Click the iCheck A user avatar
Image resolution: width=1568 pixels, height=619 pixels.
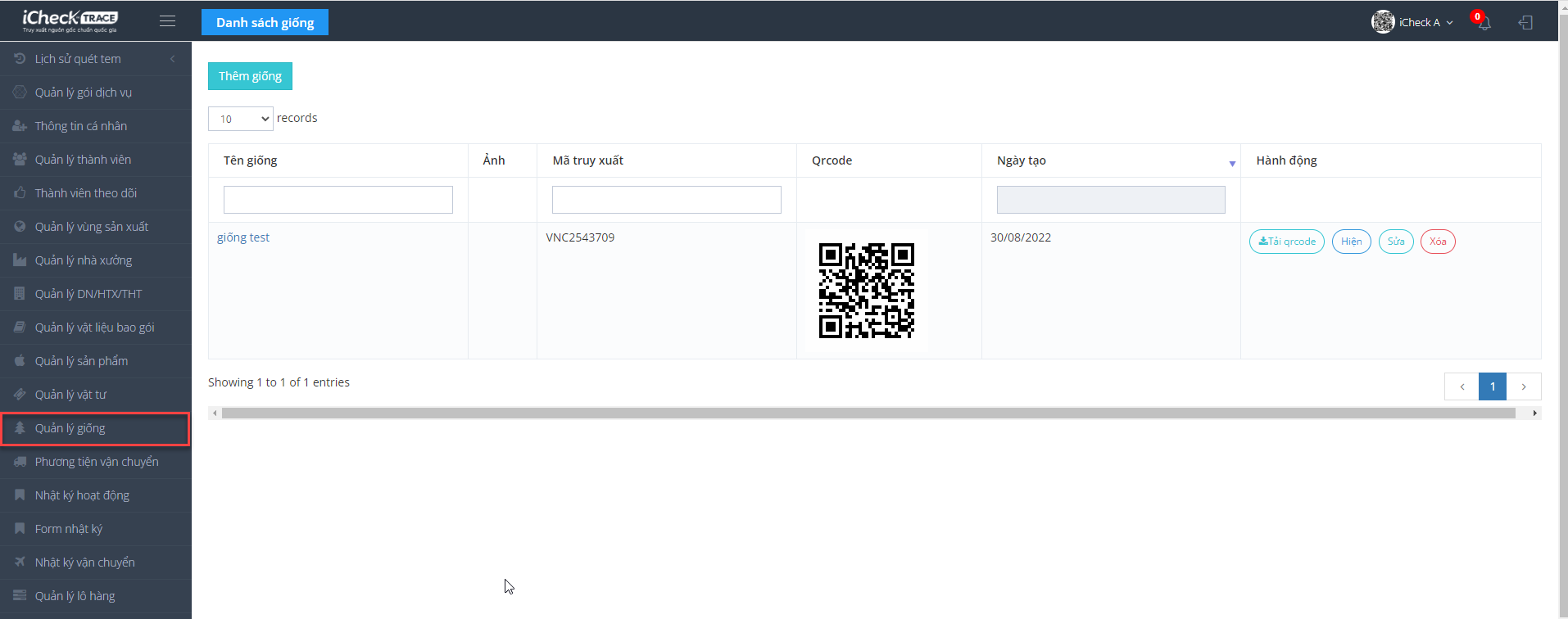tap(1383, 22)
